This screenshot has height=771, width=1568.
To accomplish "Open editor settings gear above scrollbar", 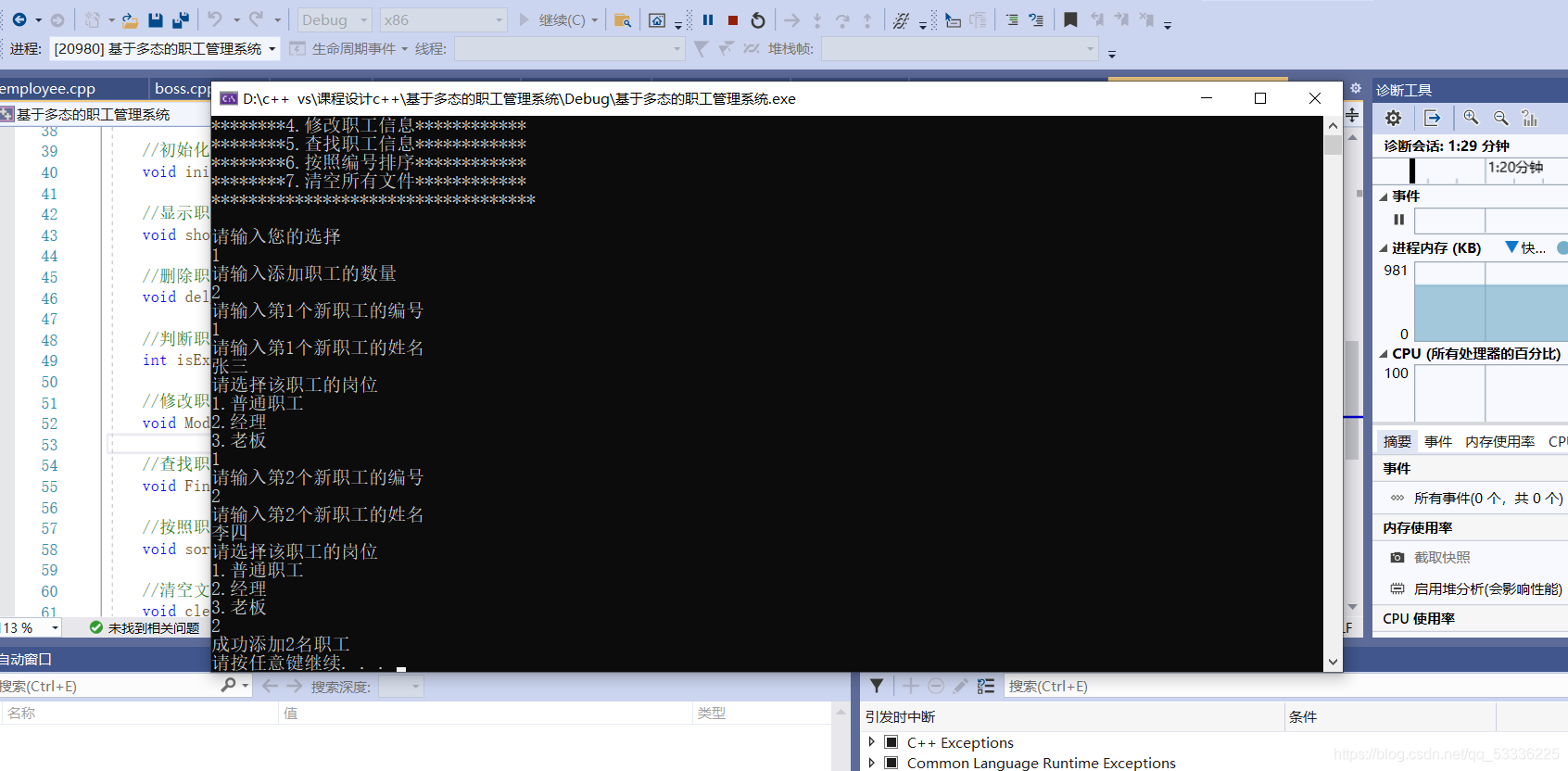I will 1355,88.
